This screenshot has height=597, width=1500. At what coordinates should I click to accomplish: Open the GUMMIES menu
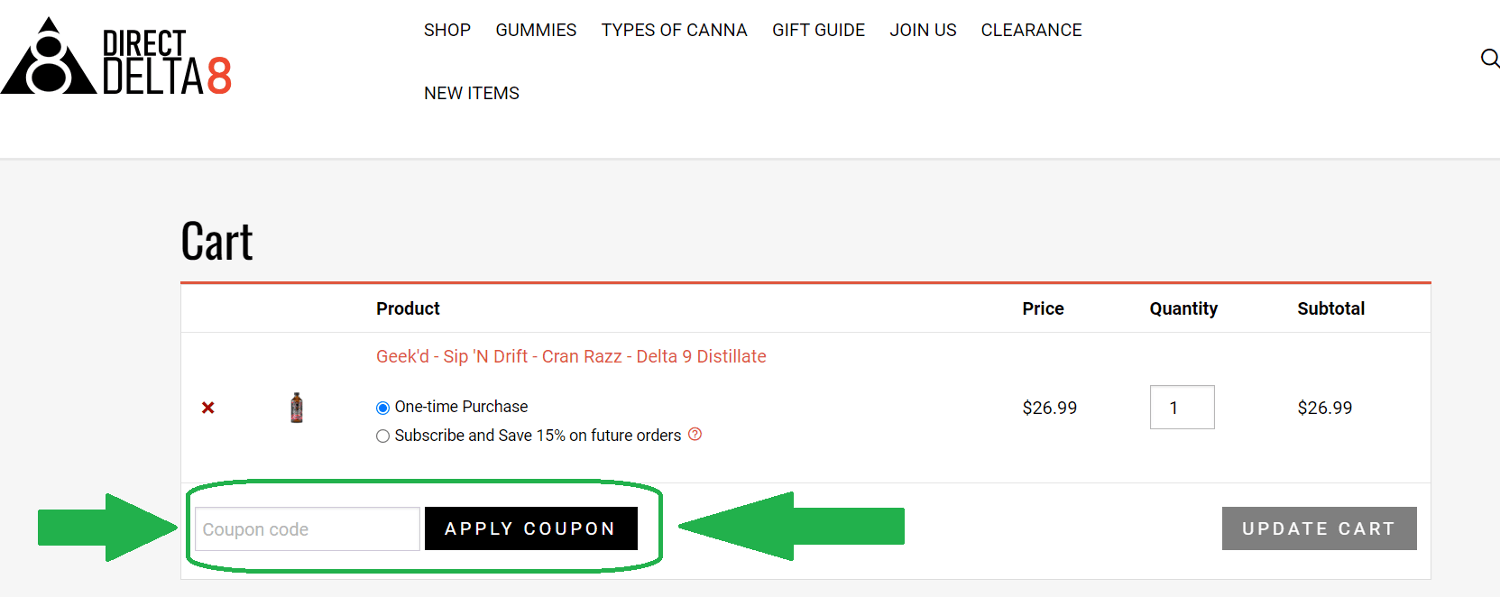point(536,30)
